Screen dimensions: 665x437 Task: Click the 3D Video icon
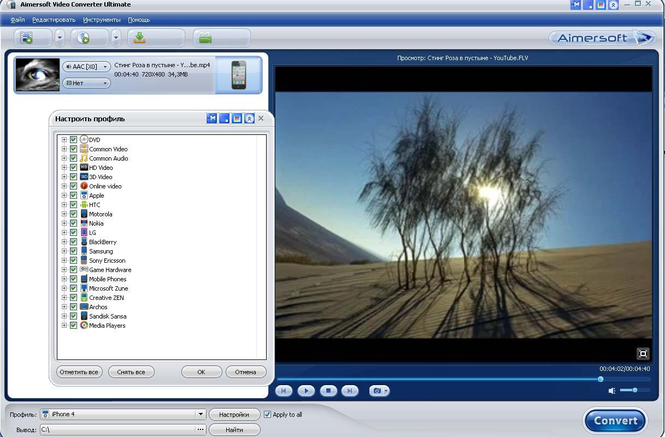[x=84, y=176]
